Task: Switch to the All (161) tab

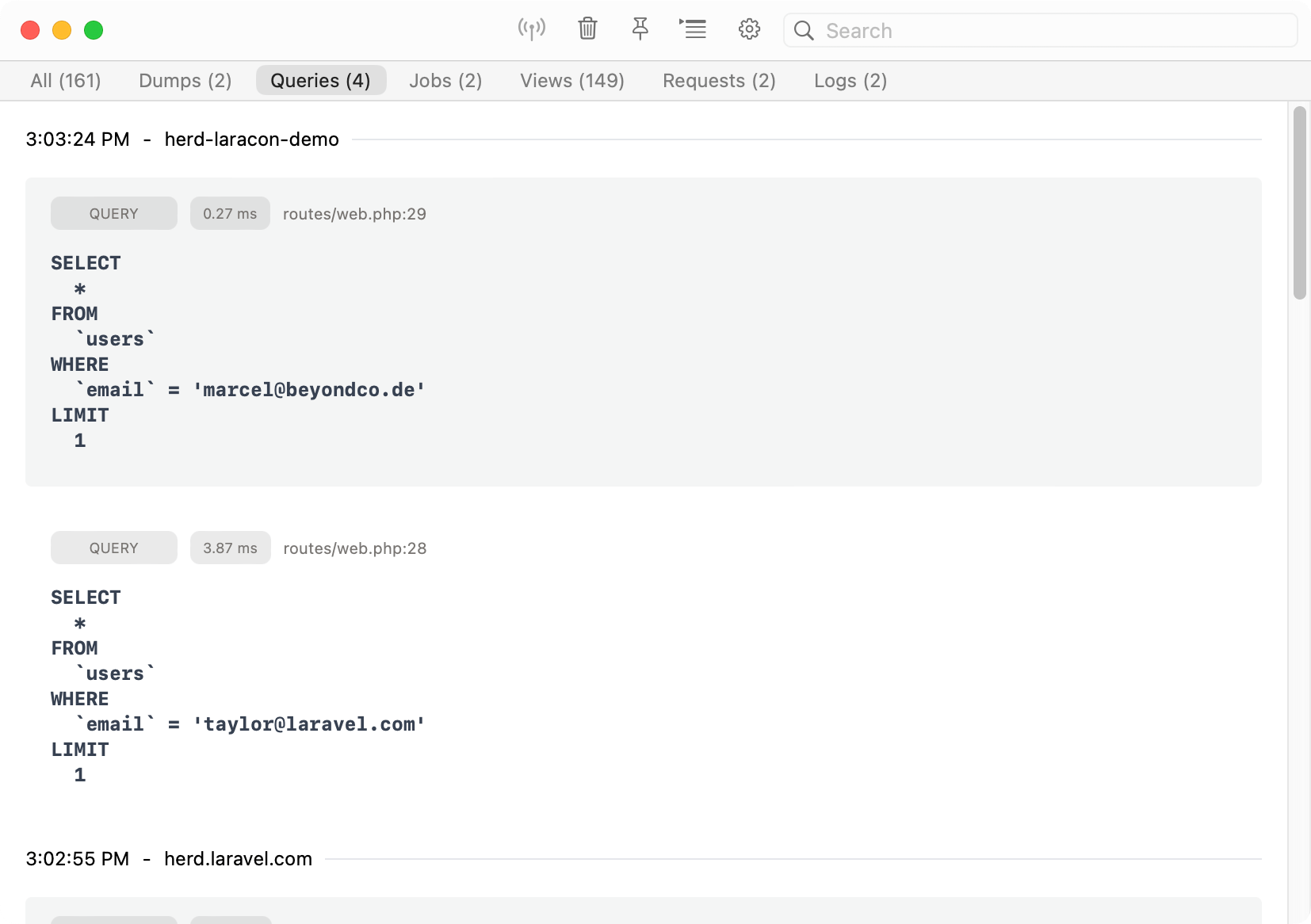Action: pos(66,81)
